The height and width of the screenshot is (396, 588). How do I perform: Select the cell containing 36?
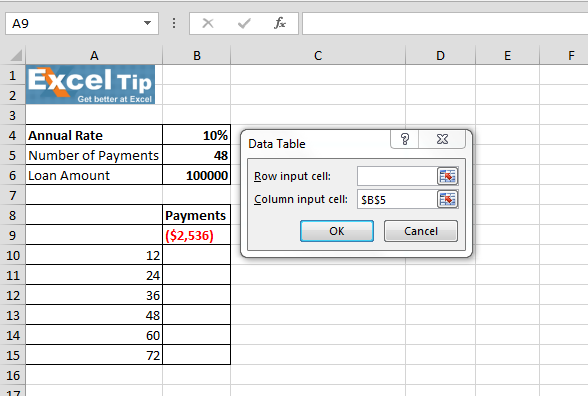(x=94, y=296)
